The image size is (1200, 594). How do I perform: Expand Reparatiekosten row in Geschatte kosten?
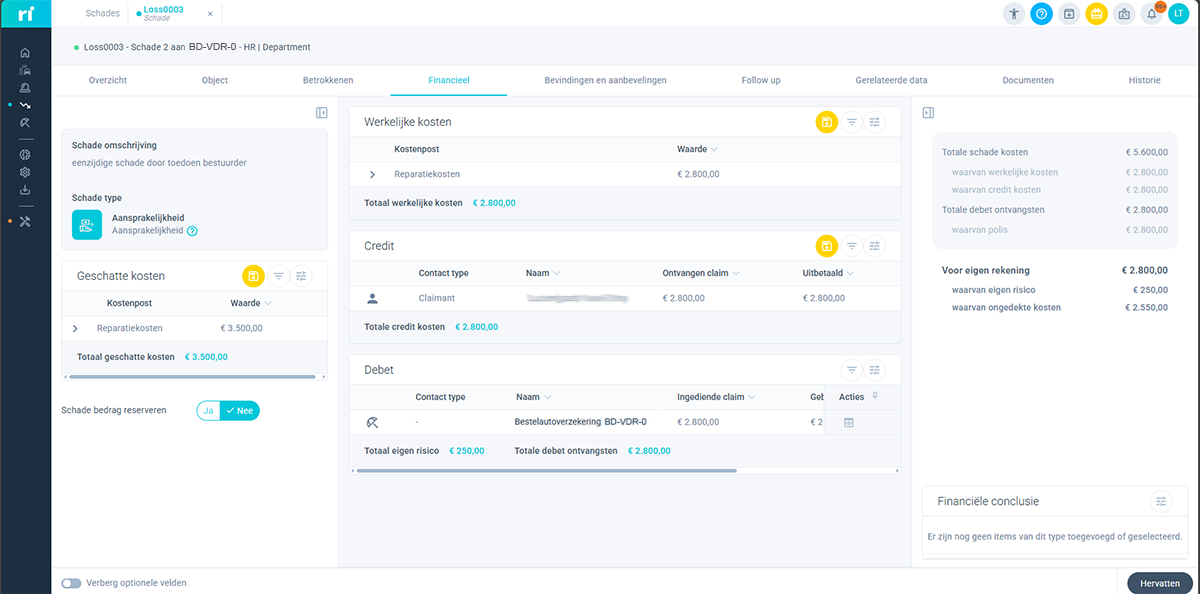(75, 328)
